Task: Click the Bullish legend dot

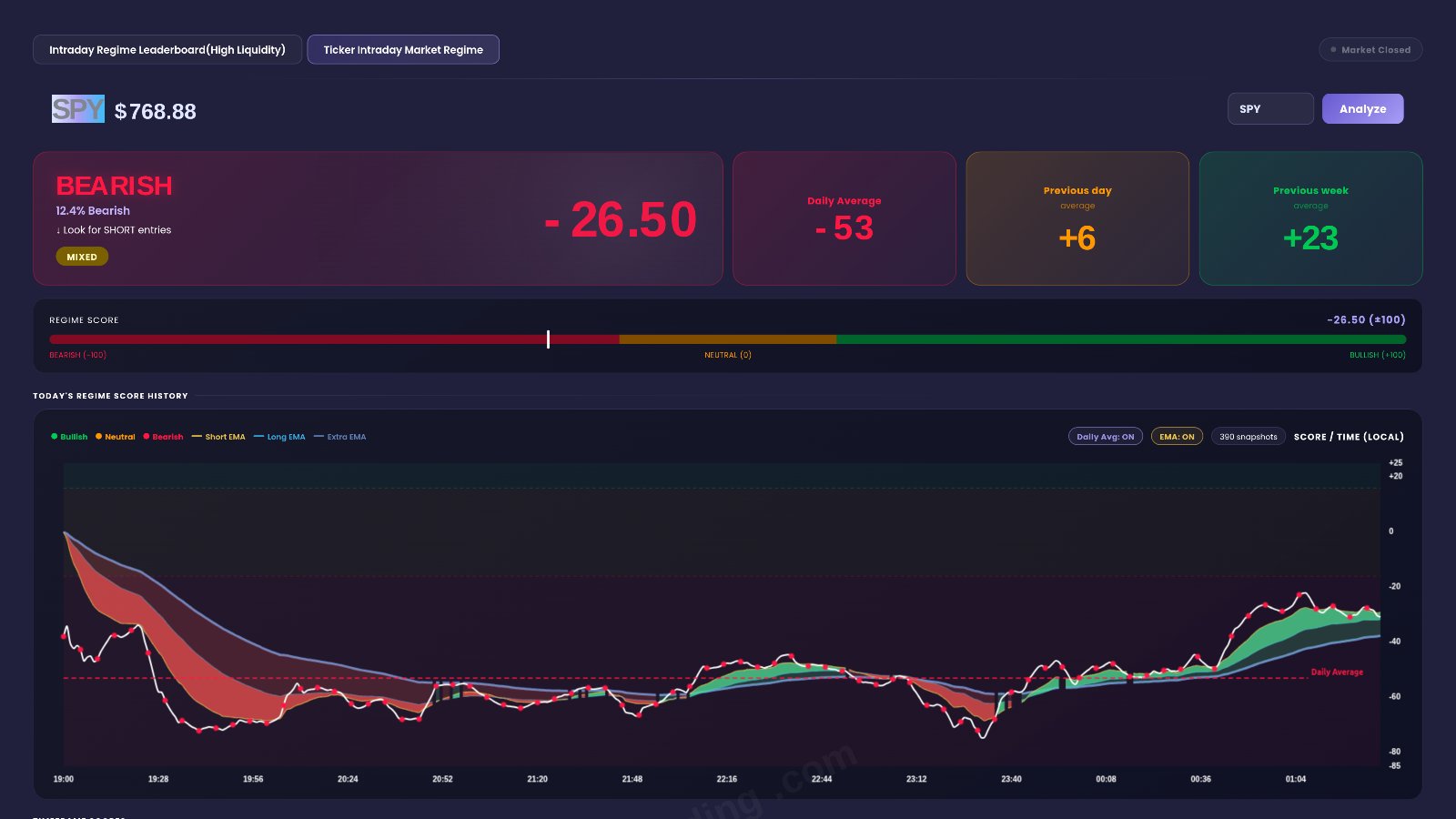Action: [55, 437]
